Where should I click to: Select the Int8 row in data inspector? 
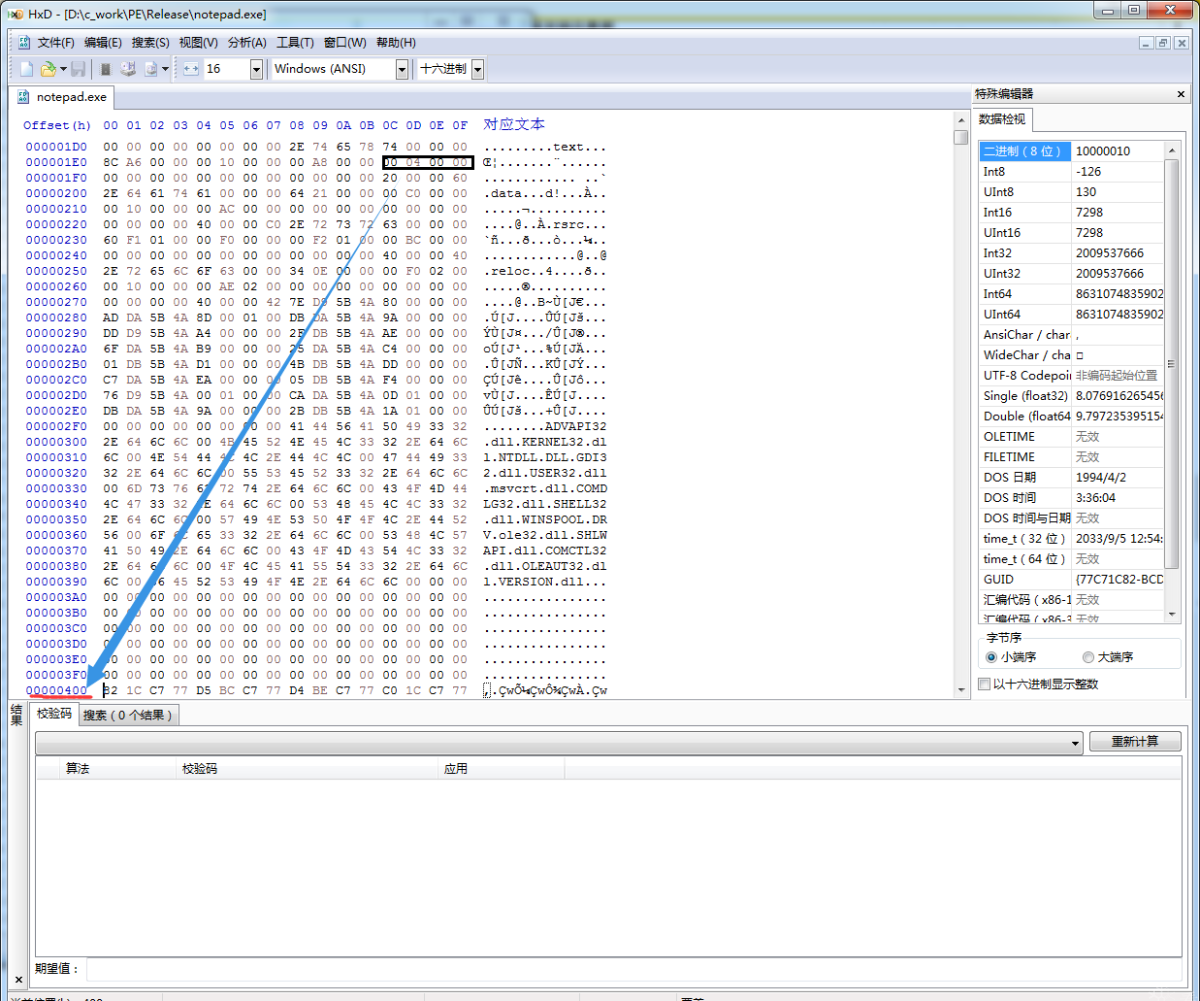tap(1071, 171)
